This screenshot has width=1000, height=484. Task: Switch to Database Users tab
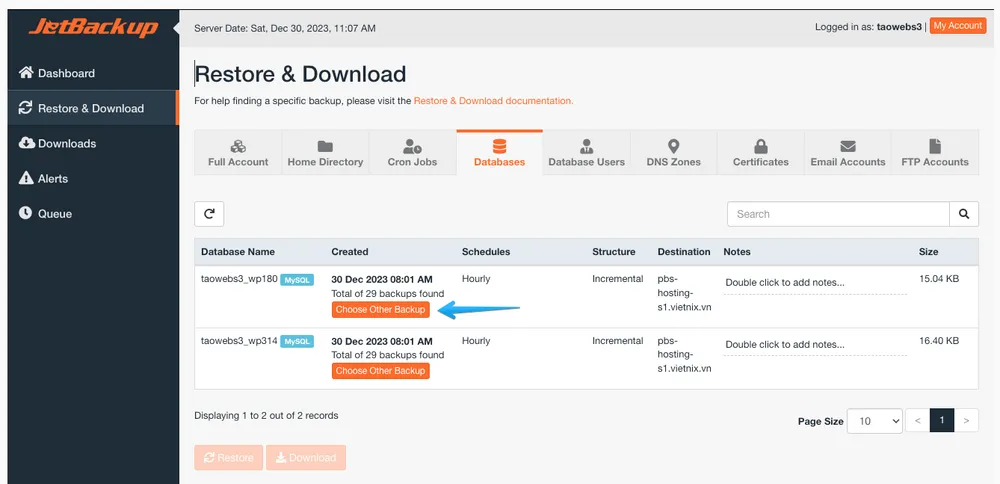click(x=586, y=153)
